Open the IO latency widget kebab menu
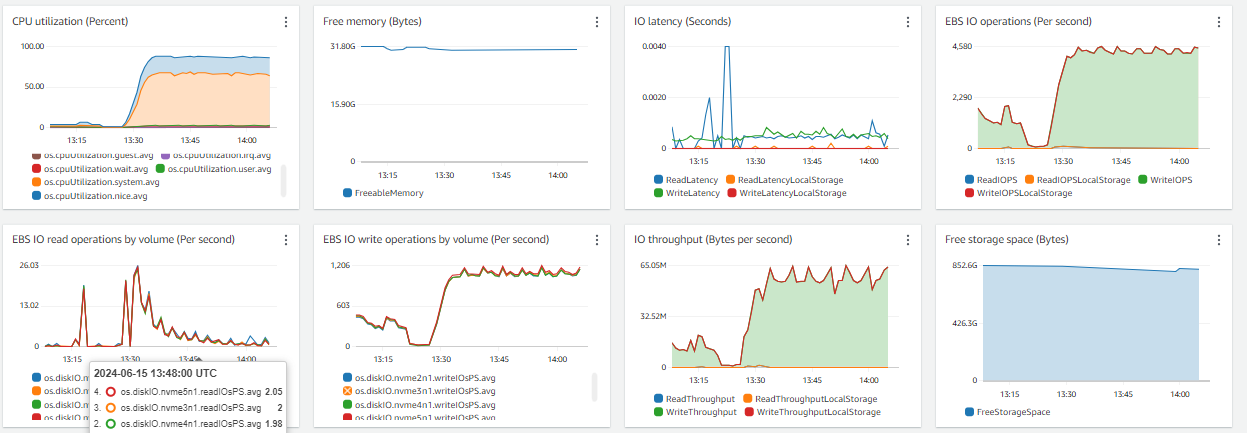The height and width of the screenshot is (433, 1247). click(x=908, y=22)
